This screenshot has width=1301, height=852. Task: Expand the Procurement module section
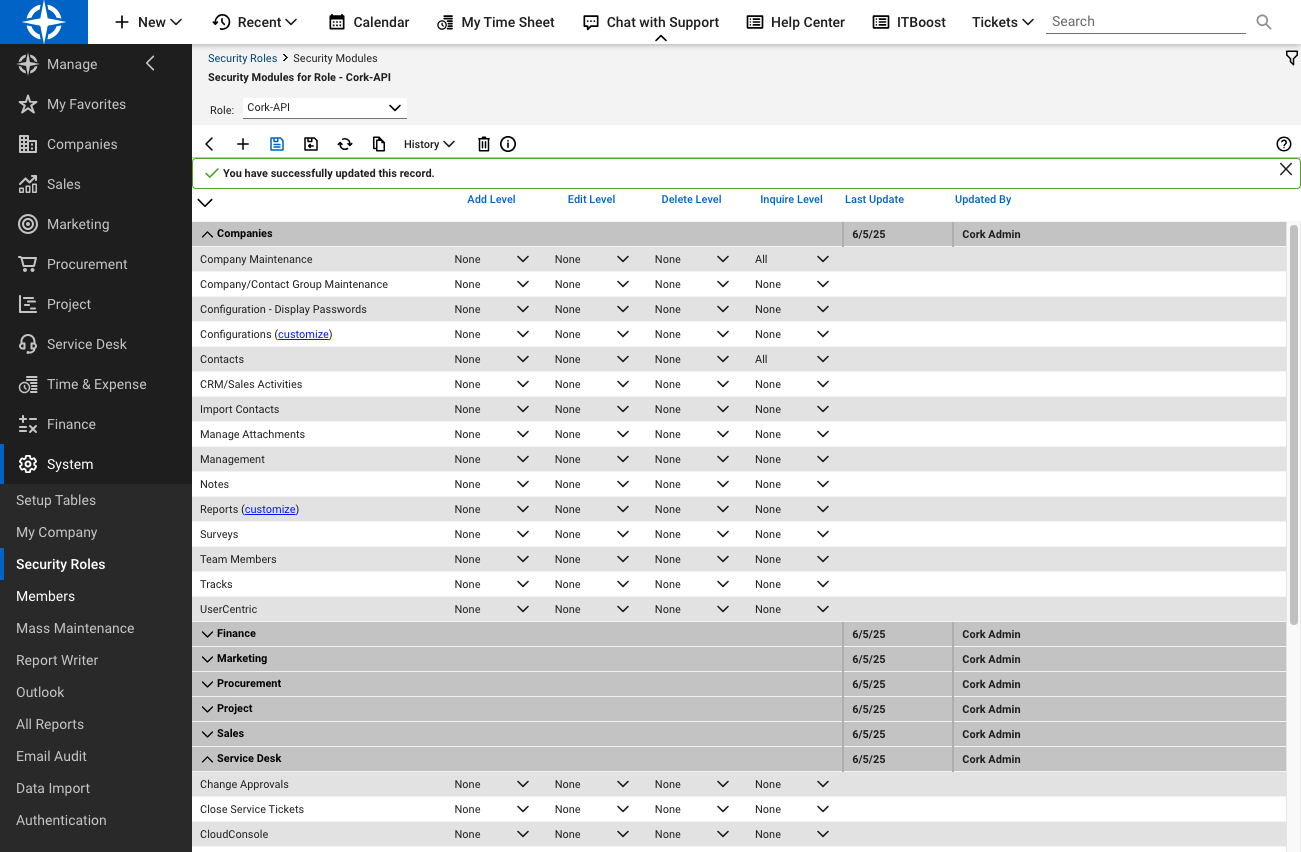click(208, 684)
